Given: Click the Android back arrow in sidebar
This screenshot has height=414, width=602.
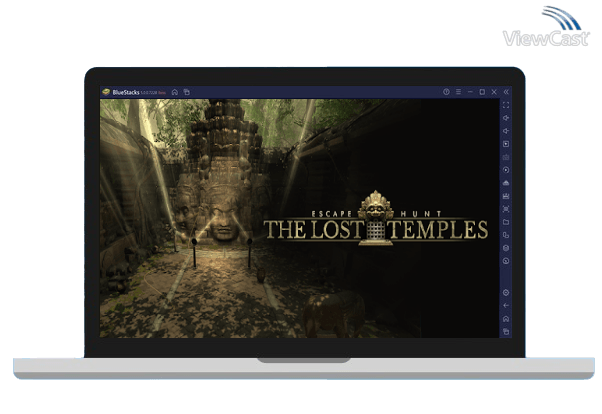Looking at the screenshot, I should tap(506, 306).
